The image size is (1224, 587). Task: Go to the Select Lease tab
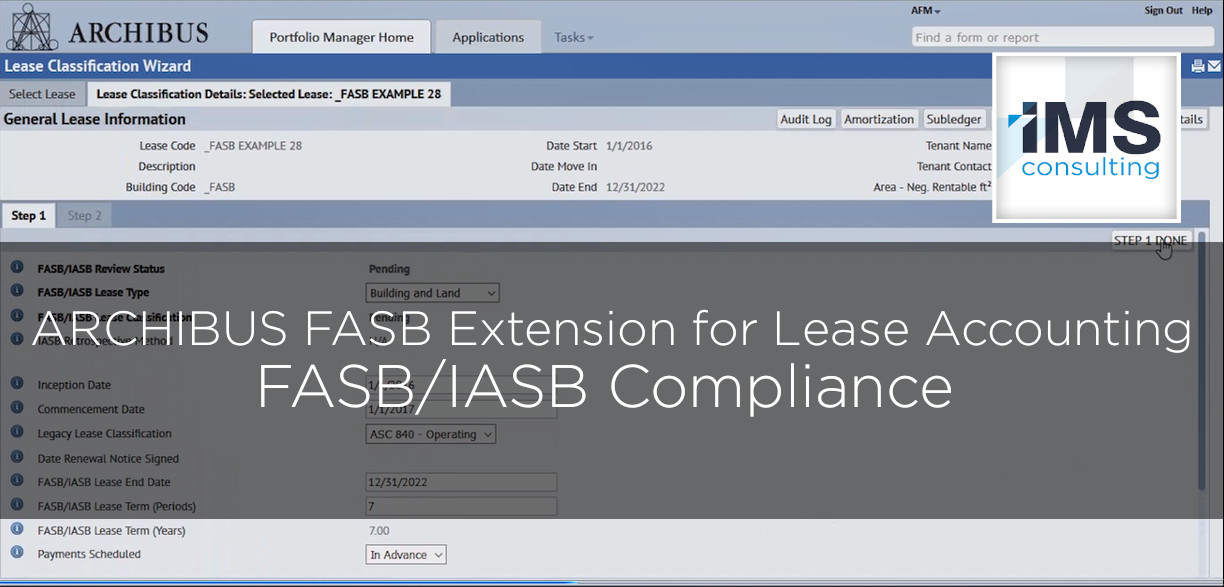coord(42,94)
